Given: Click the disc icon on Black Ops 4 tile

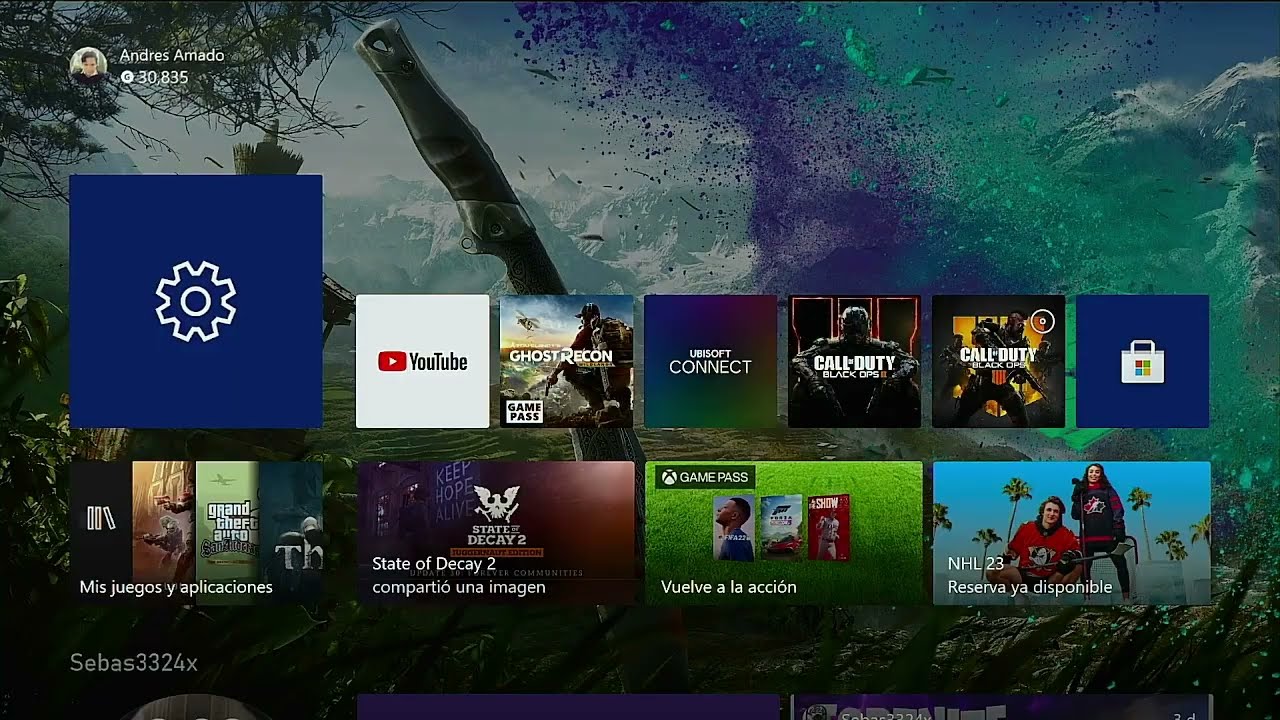Looking at the screenshot, I should [1042, 322].
